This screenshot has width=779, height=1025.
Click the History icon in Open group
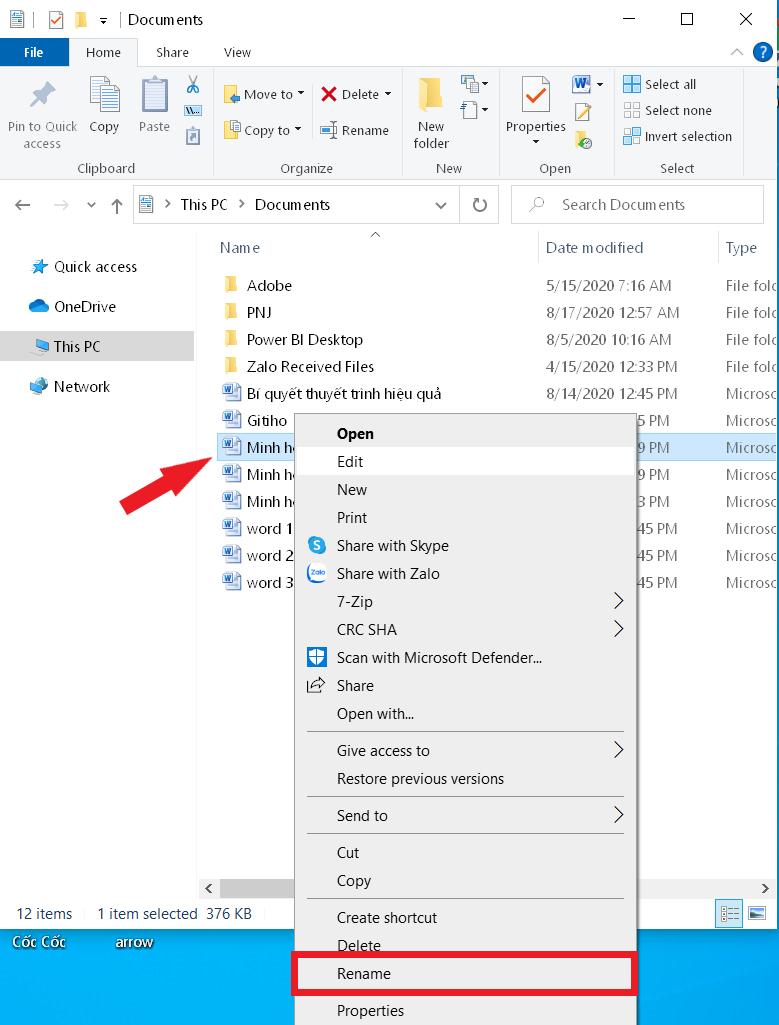(x=583, y=139)
